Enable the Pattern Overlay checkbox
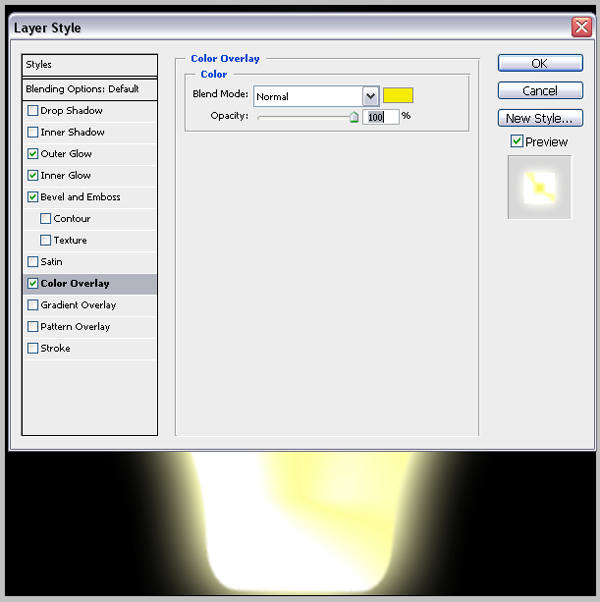This screenshot has height=602, width=600. click(33, 327)
